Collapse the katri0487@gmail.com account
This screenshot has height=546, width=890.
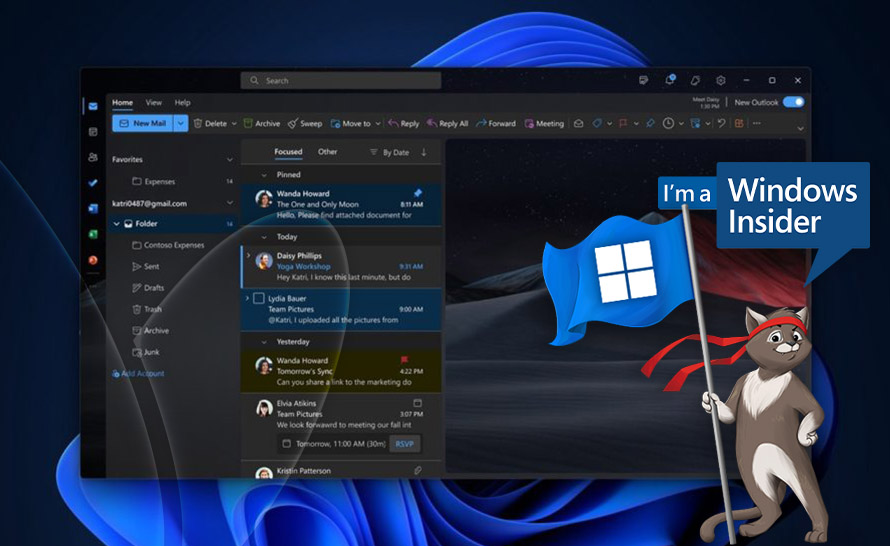click(229, 203)
